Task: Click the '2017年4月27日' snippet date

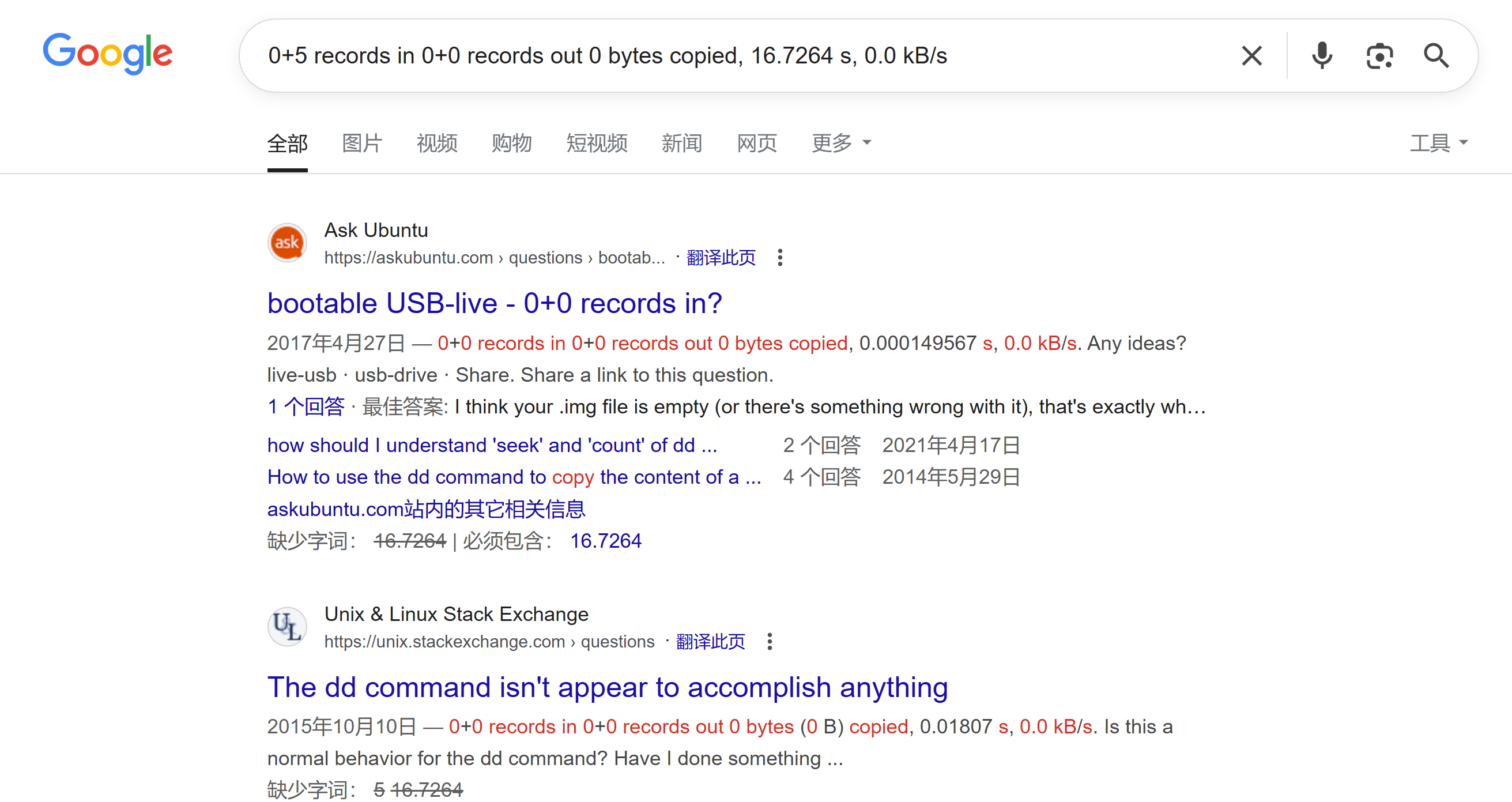Action: (x=336, y=343)
